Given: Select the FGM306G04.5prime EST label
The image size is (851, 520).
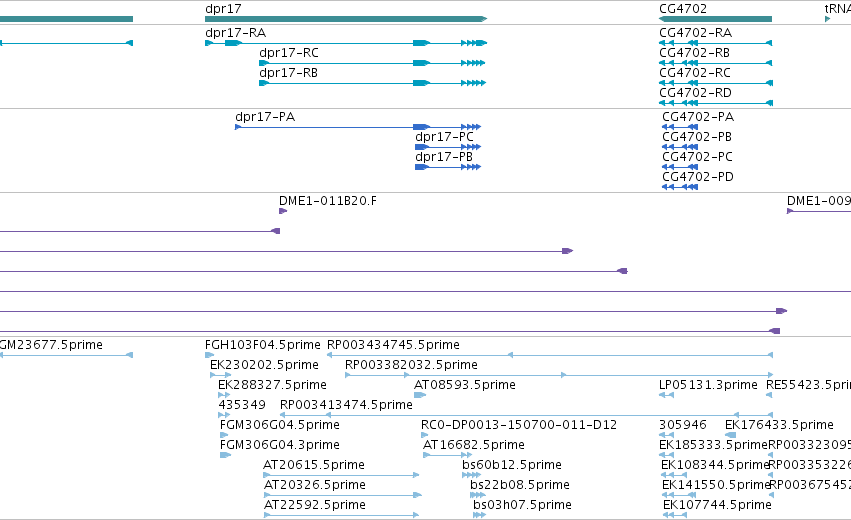Looking at the screenshot, I should tap(280, 426).
